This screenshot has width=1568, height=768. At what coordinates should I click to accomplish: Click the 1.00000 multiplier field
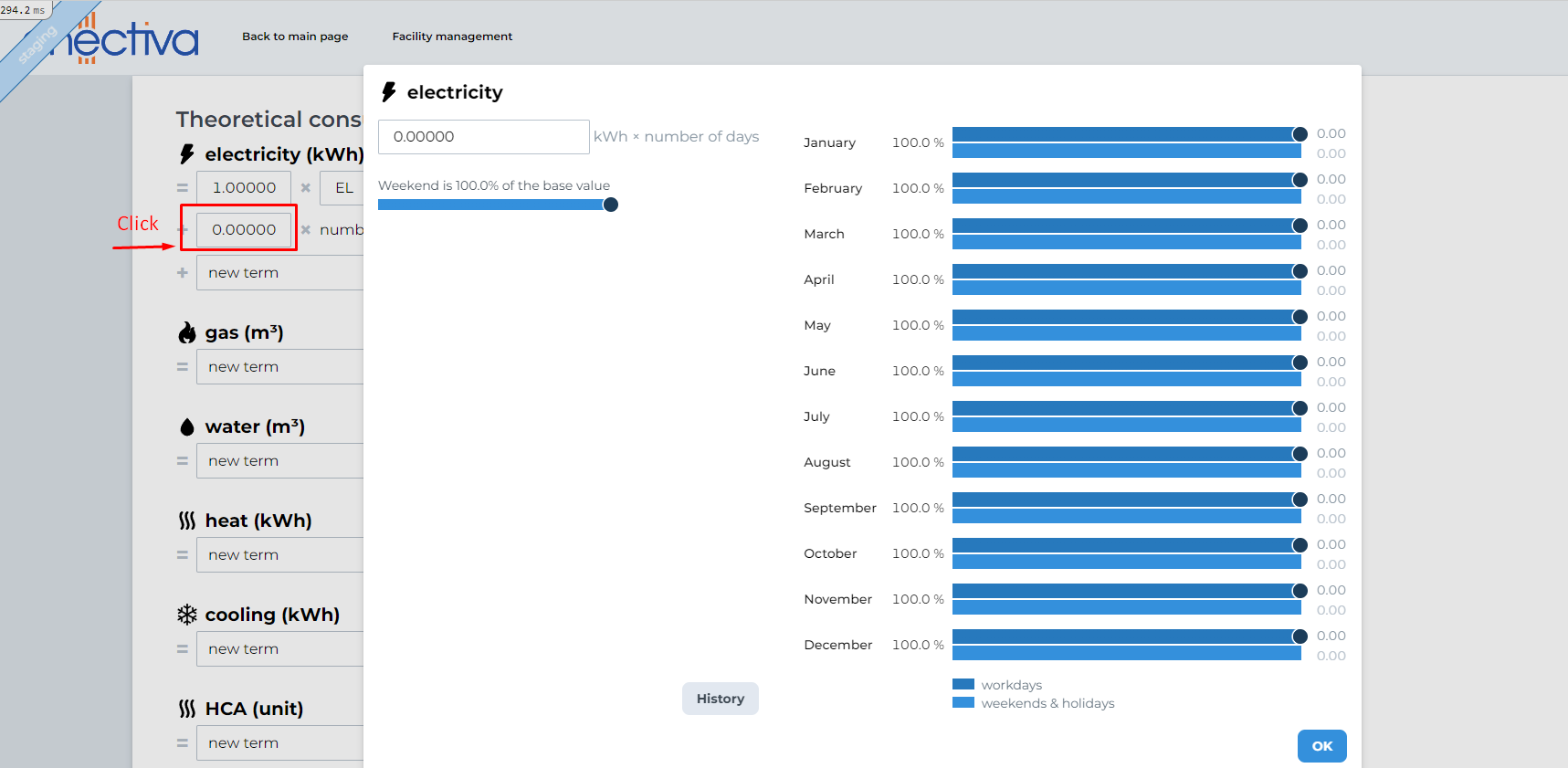pyautogui.click(x=244, y=188)
